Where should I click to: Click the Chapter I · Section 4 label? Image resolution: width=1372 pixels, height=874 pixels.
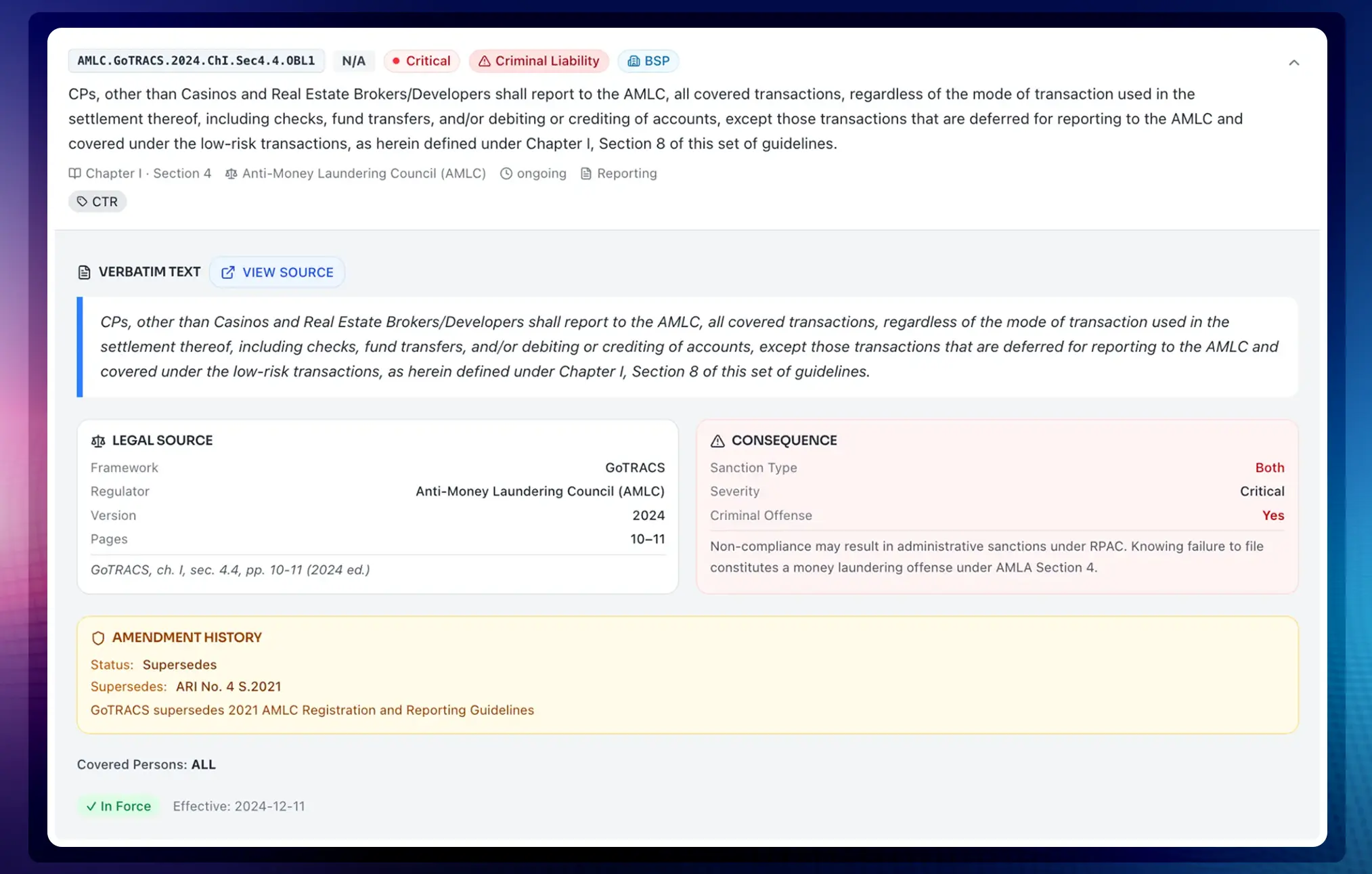pyautogui.click(x=148, y=173)
